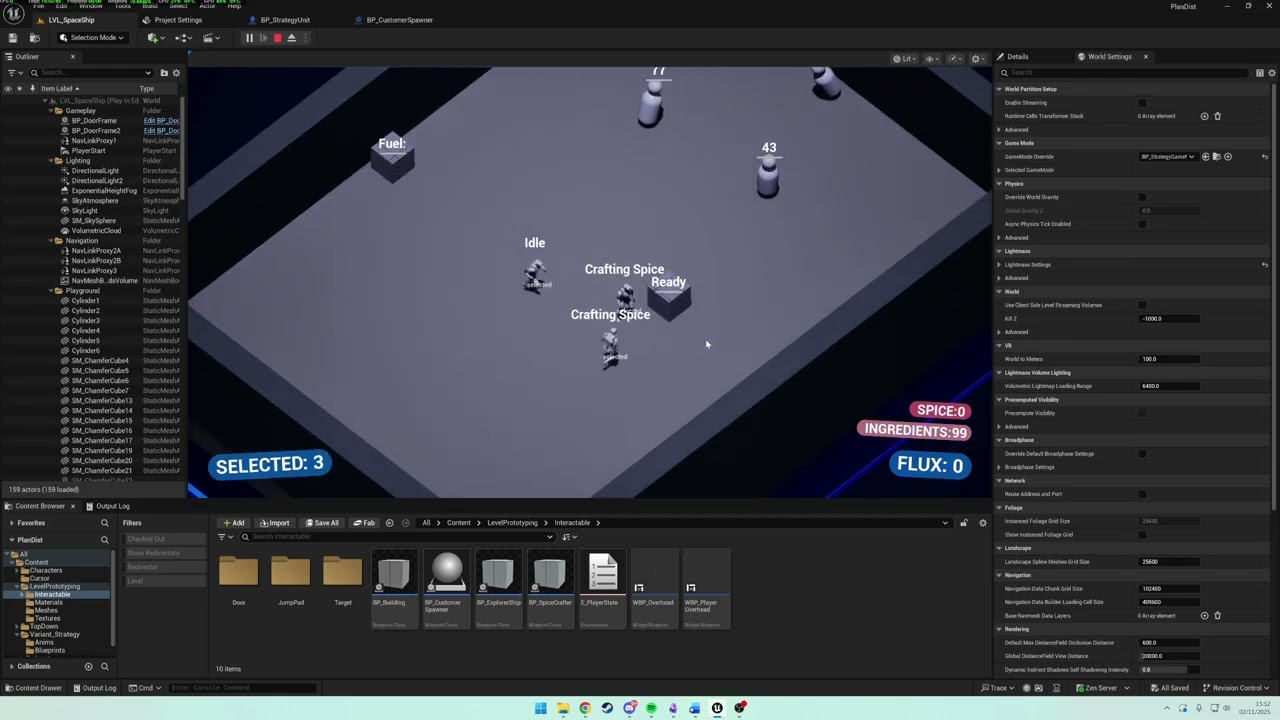Toggle the visibility eye column header in Outliner
The height and width of the screenshot is (720, 1280).
(8, 89)
